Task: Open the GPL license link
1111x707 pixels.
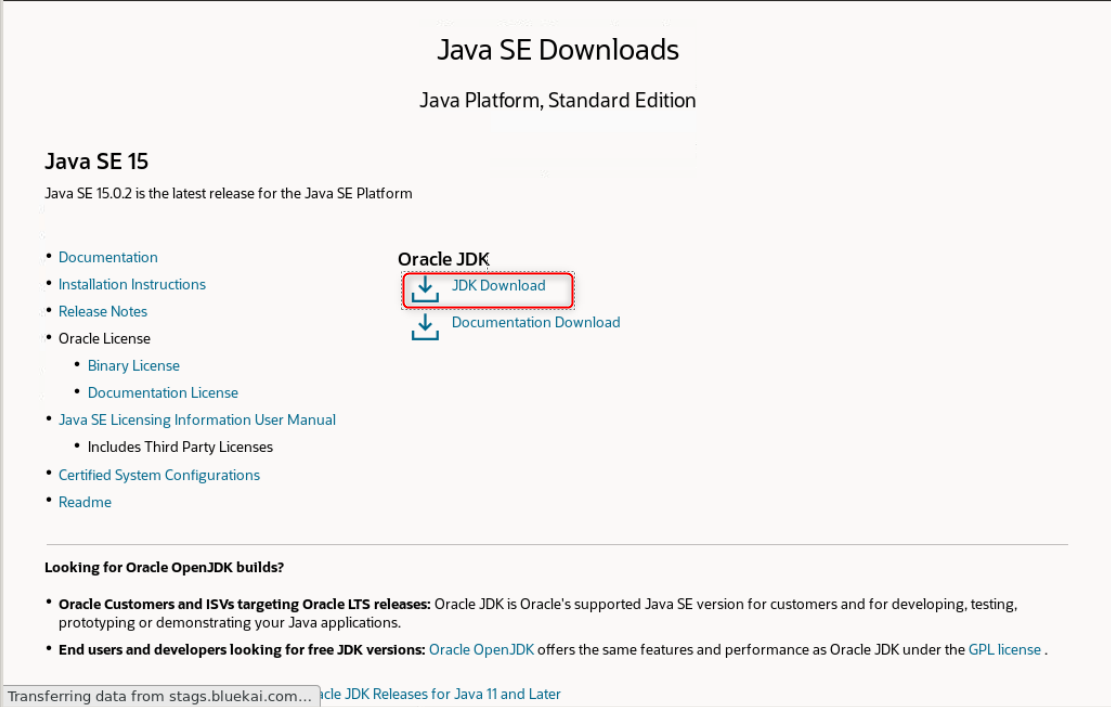Action: click(1005, 650)
